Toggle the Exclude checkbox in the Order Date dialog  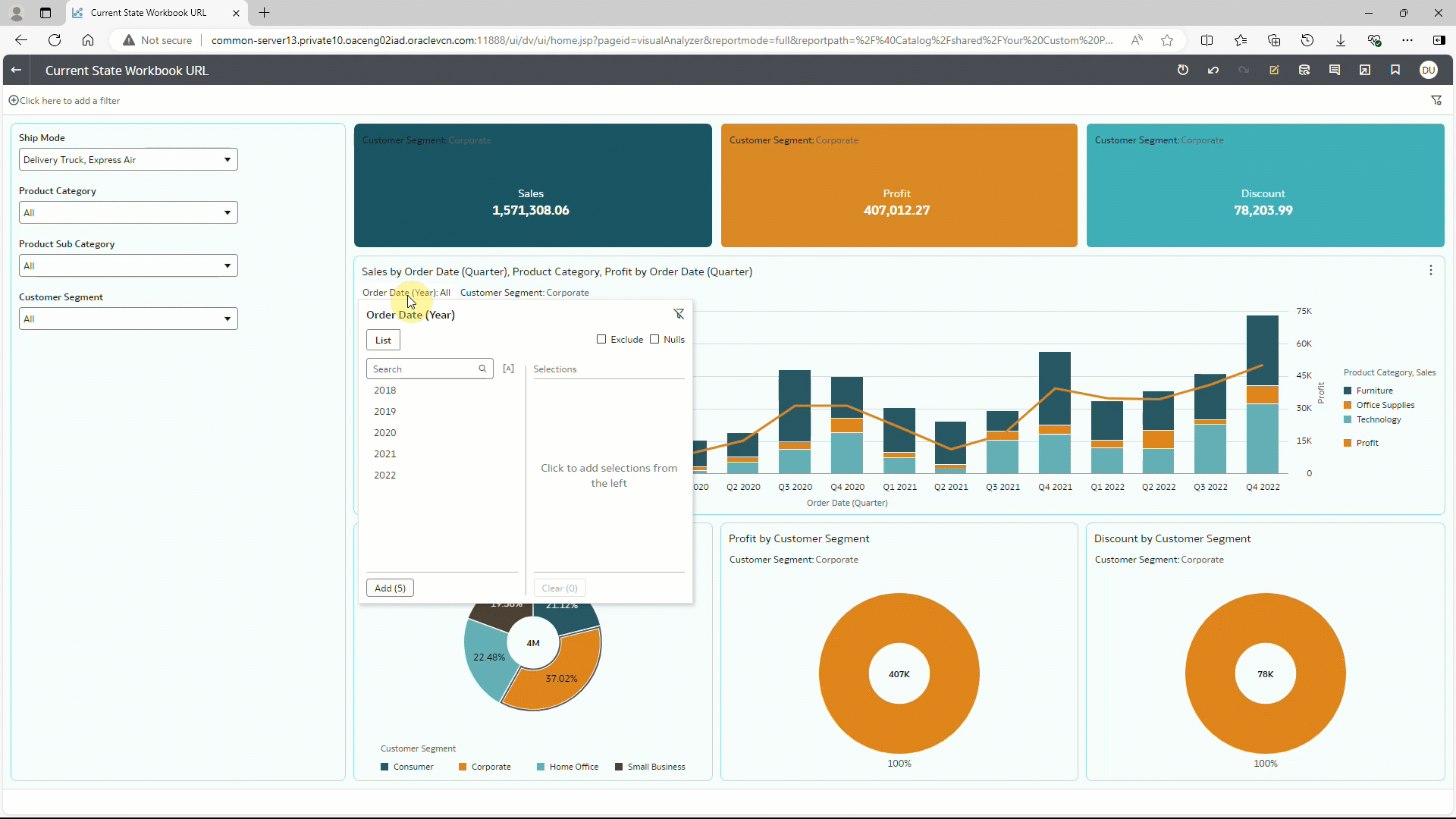tap(601, 339)
